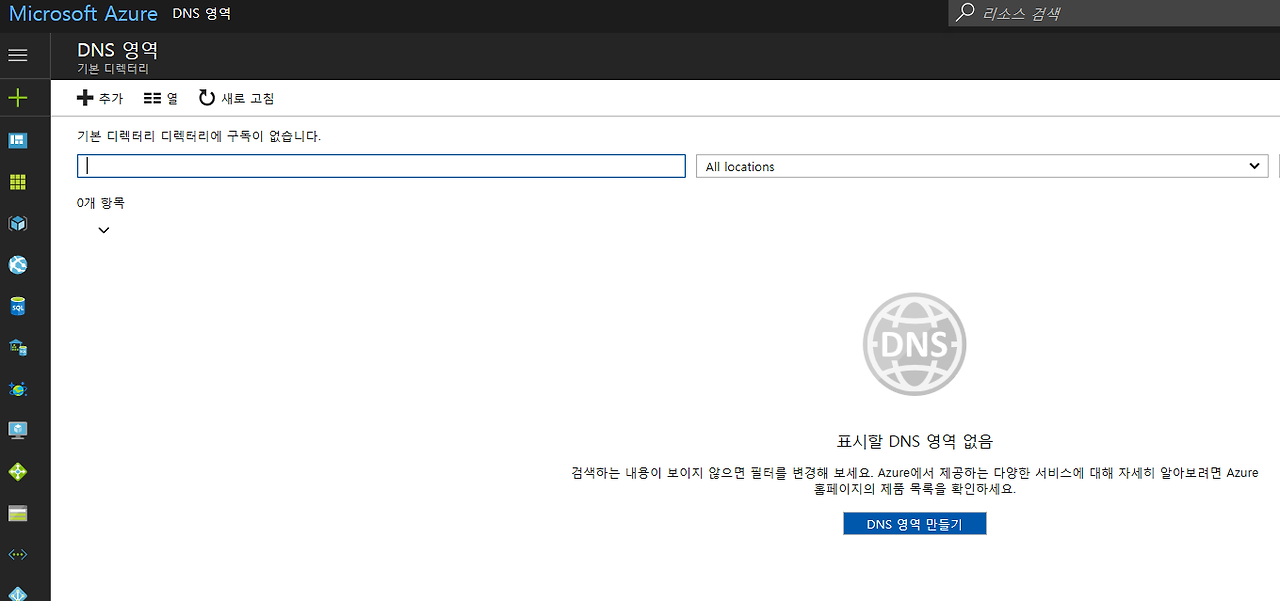Open Virtual networks icon in sidebar
The height and width of the screenshot is (601, 1280).
point(17,554)
